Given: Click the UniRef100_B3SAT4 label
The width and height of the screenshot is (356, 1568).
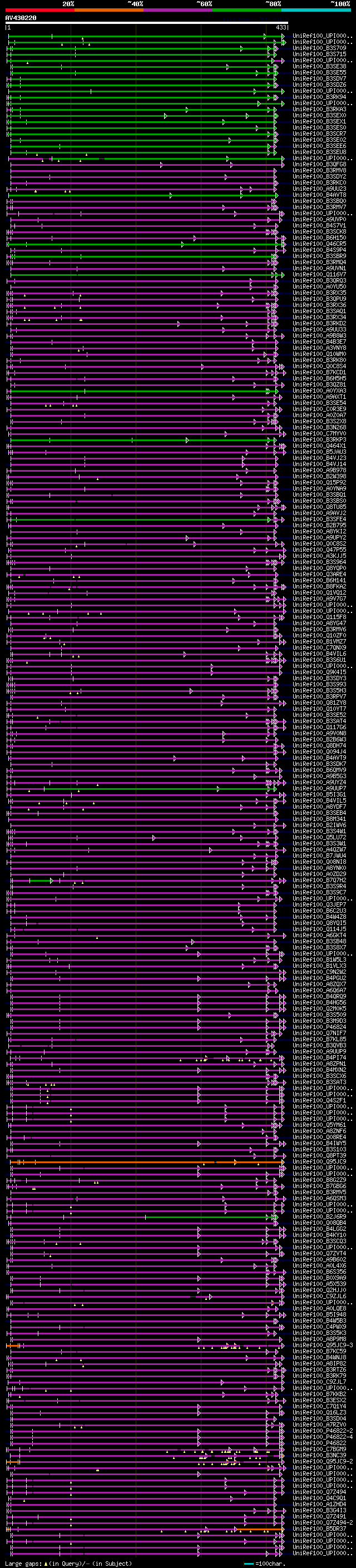Looking at the screenshot, I should [319, 721].
